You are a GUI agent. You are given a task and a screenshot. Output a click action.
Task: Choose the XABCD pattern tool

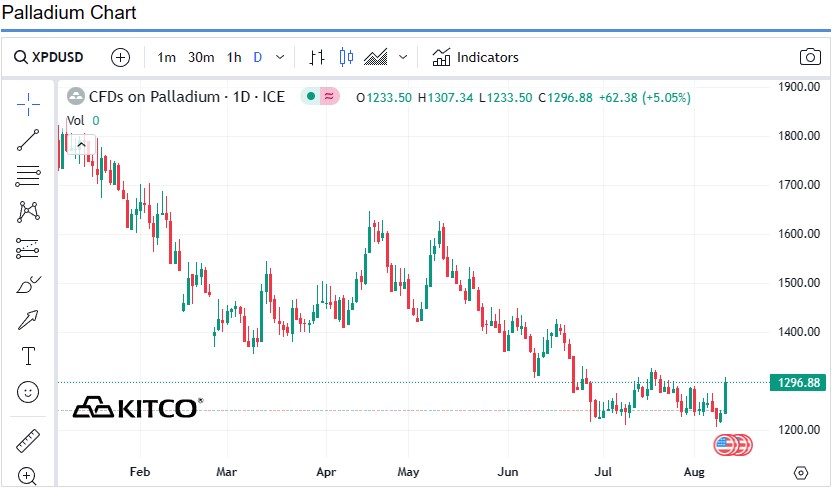[x=28, y=212]
